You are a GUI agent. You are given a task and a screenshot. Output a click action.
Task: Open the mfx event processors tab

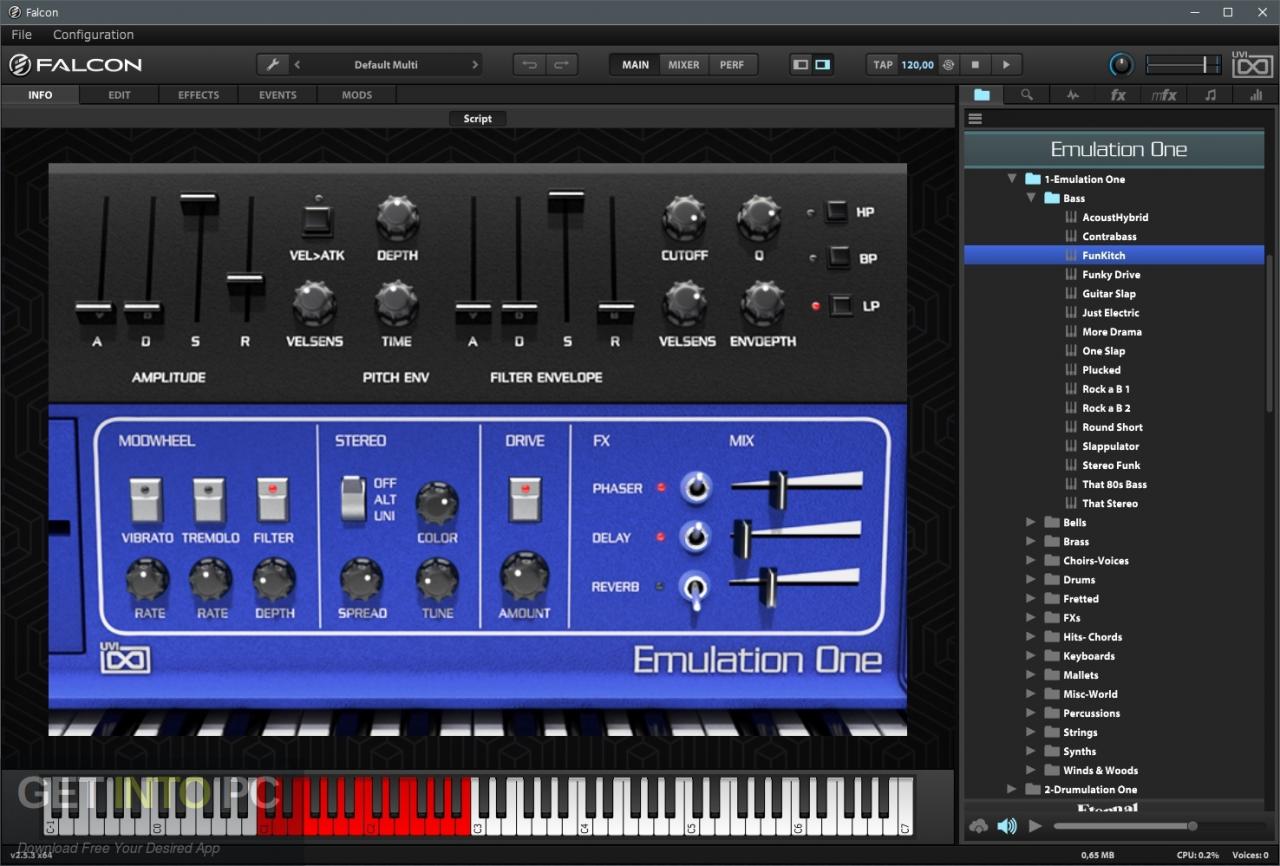point(1164,95)
